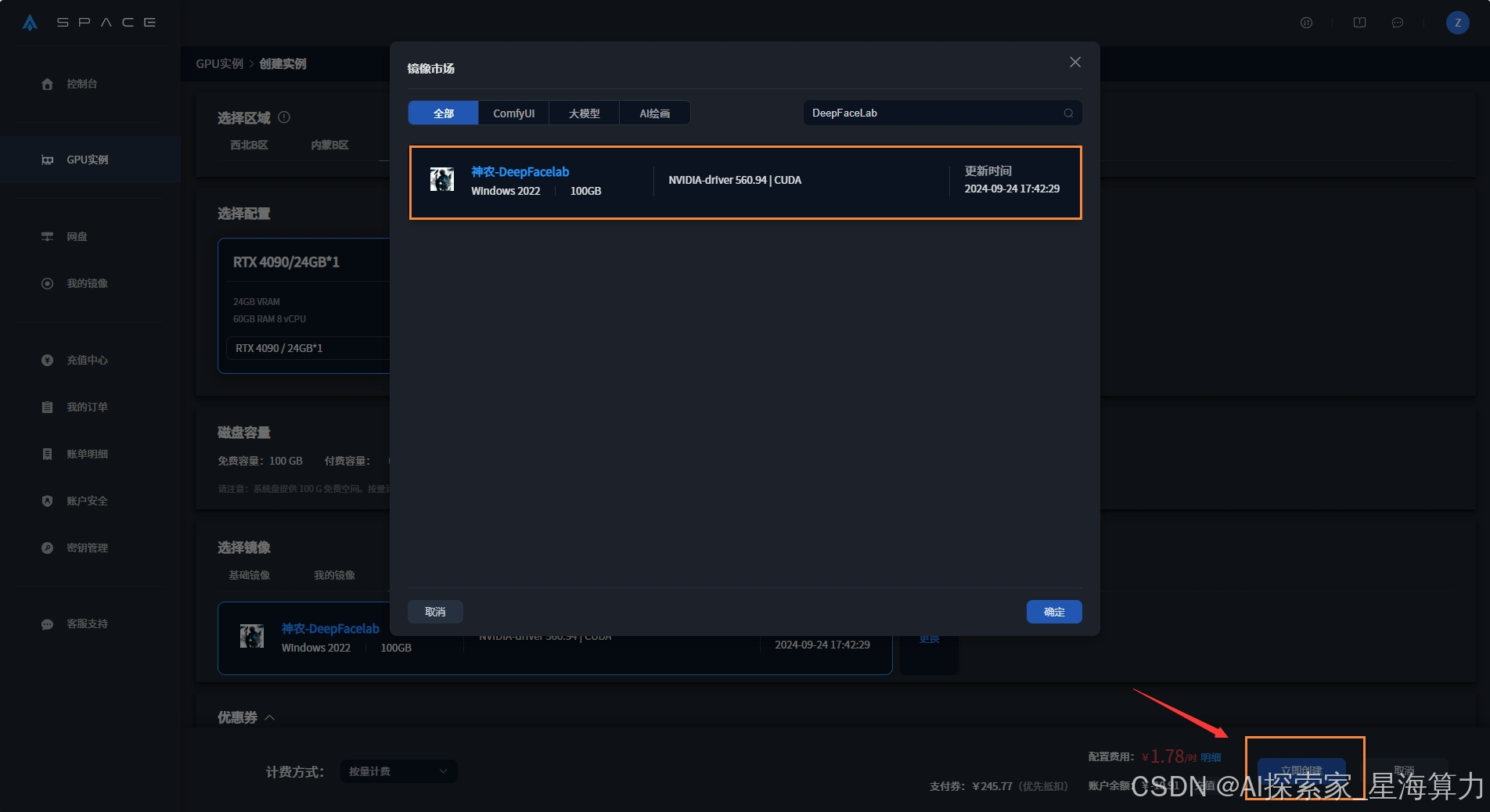Open the 网盘 drive icon
The width and height of the screenshot is (1490, 812).
(x=47, y=236)
